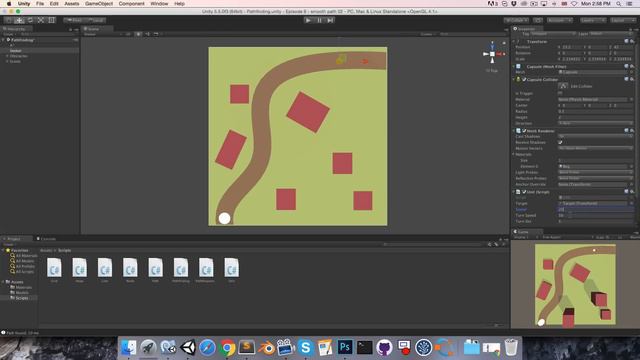Image resolution: width=640 pixels, height=360 pixels.
Task: Switch to the Inspector tab
Action: click(x=526, y=29)
